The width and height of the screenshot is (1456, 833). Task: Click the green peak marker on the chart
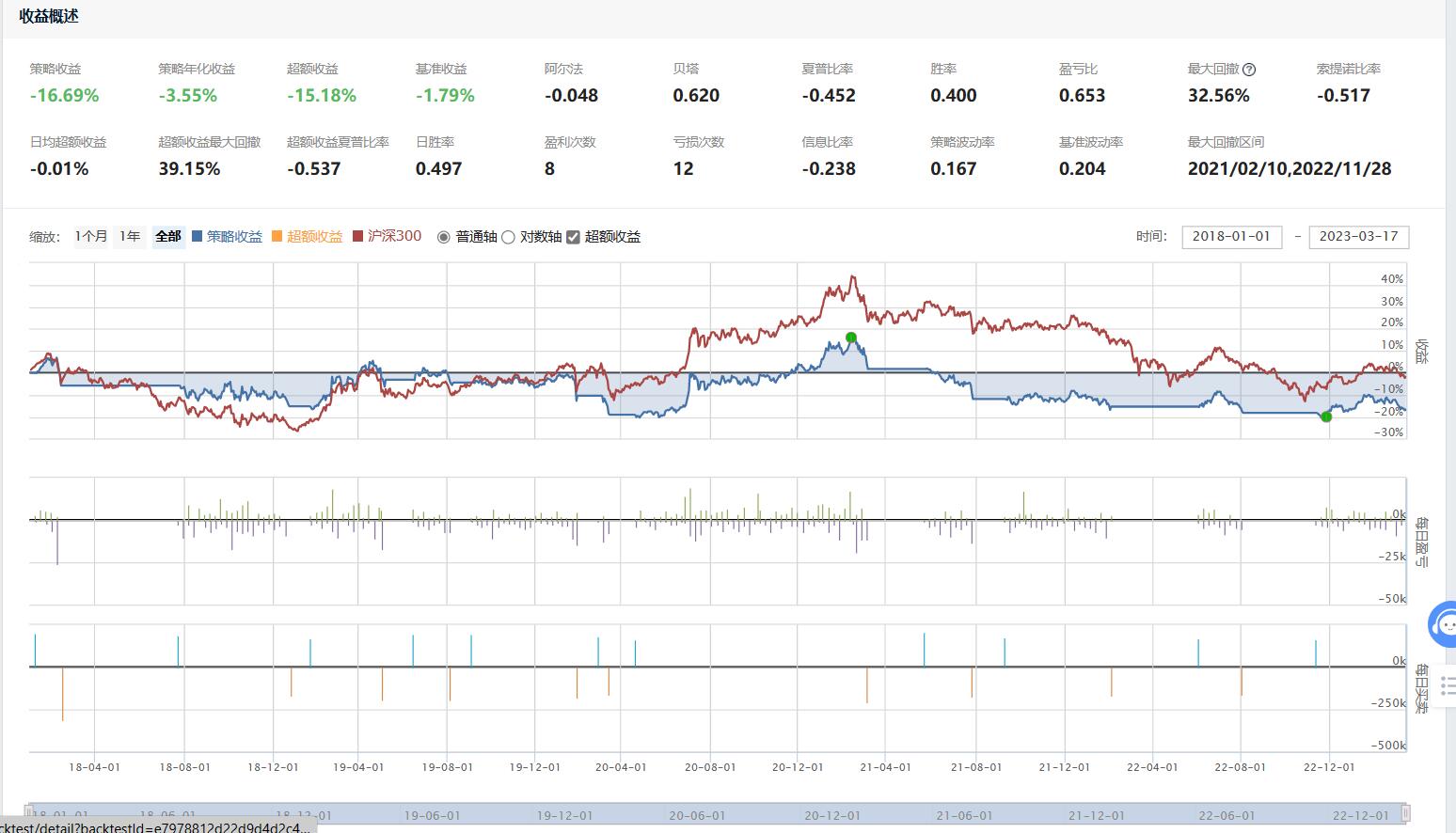(x=851, y=338)
